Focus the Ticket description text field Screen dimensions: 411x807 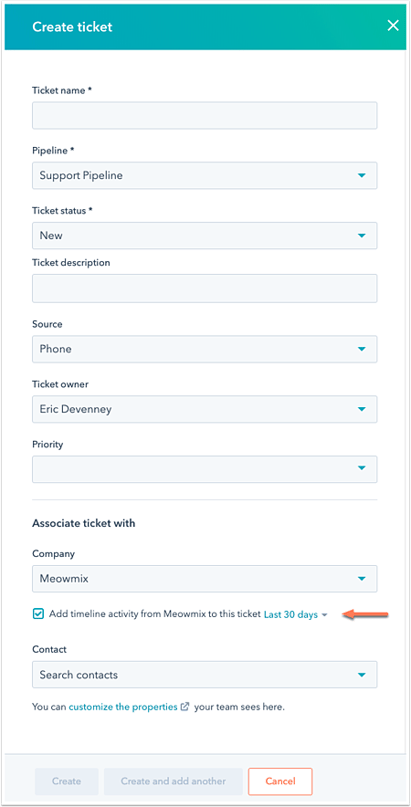point(205,288)
